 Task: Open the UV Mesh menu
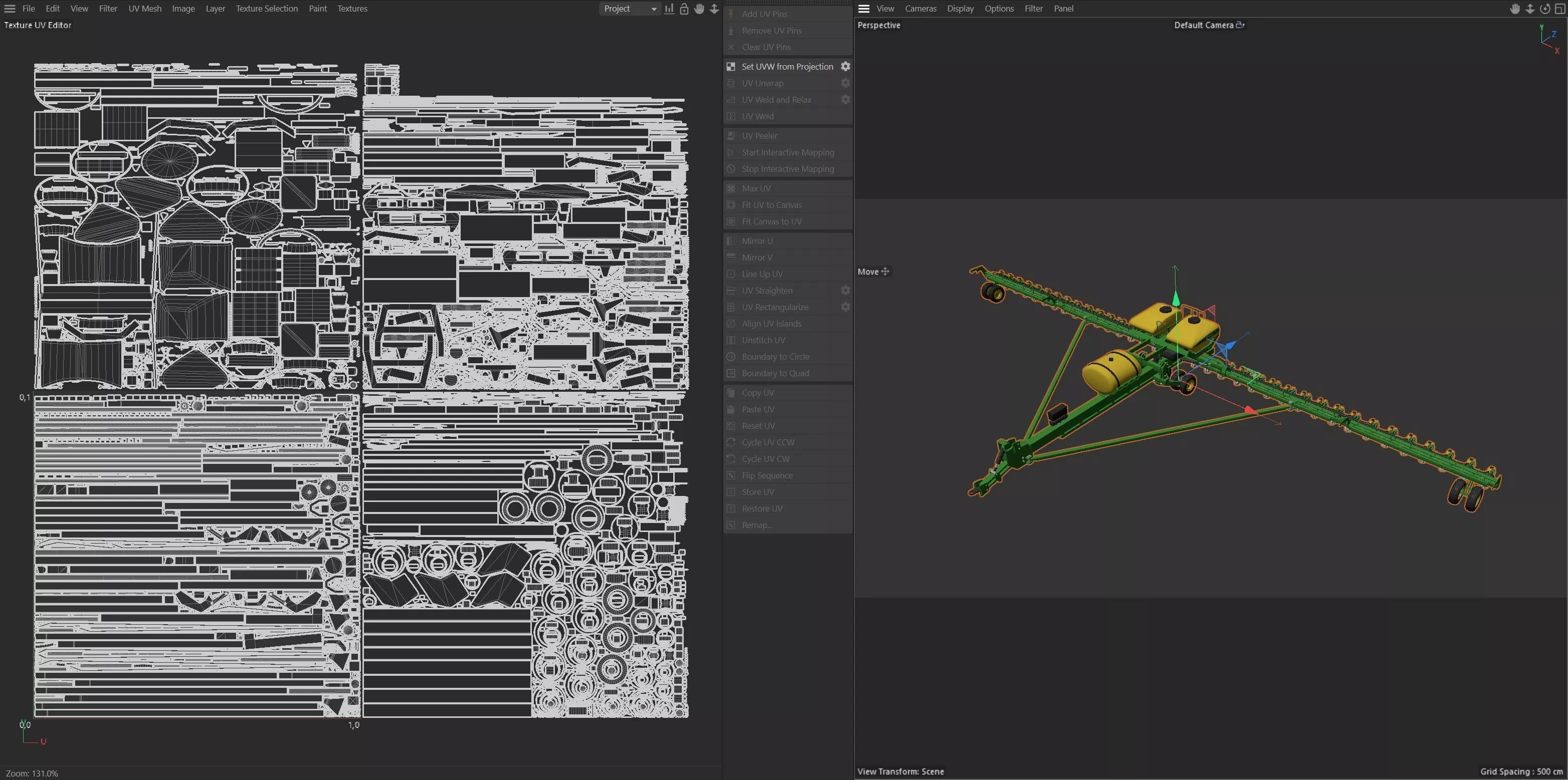point(145,9)
